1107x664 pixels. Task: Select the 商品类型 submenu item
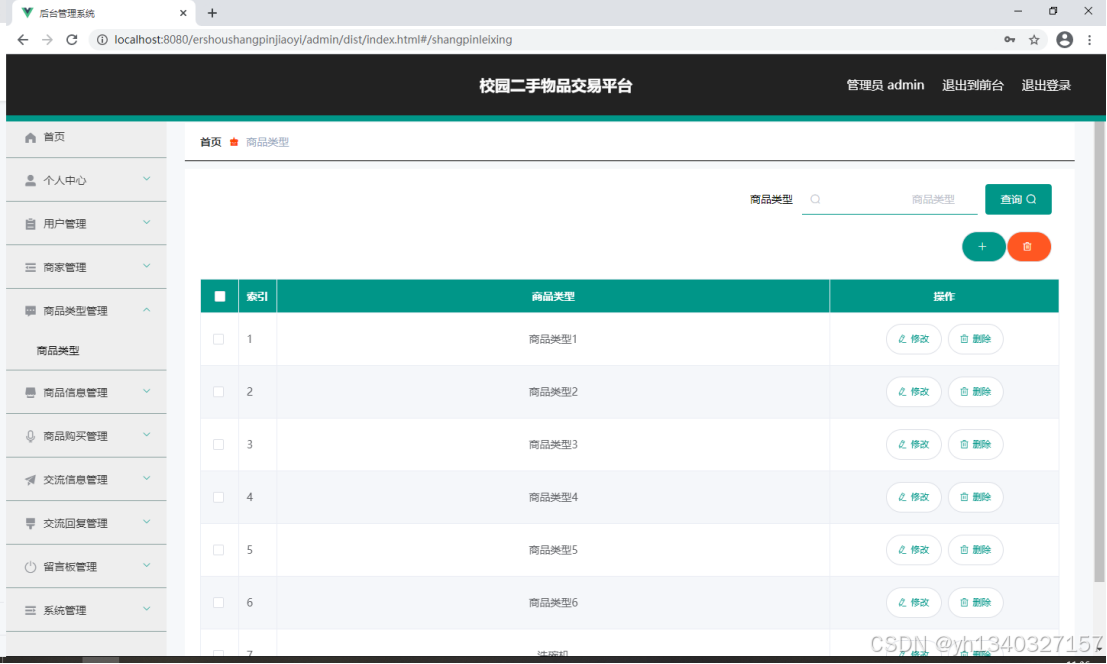86,351
